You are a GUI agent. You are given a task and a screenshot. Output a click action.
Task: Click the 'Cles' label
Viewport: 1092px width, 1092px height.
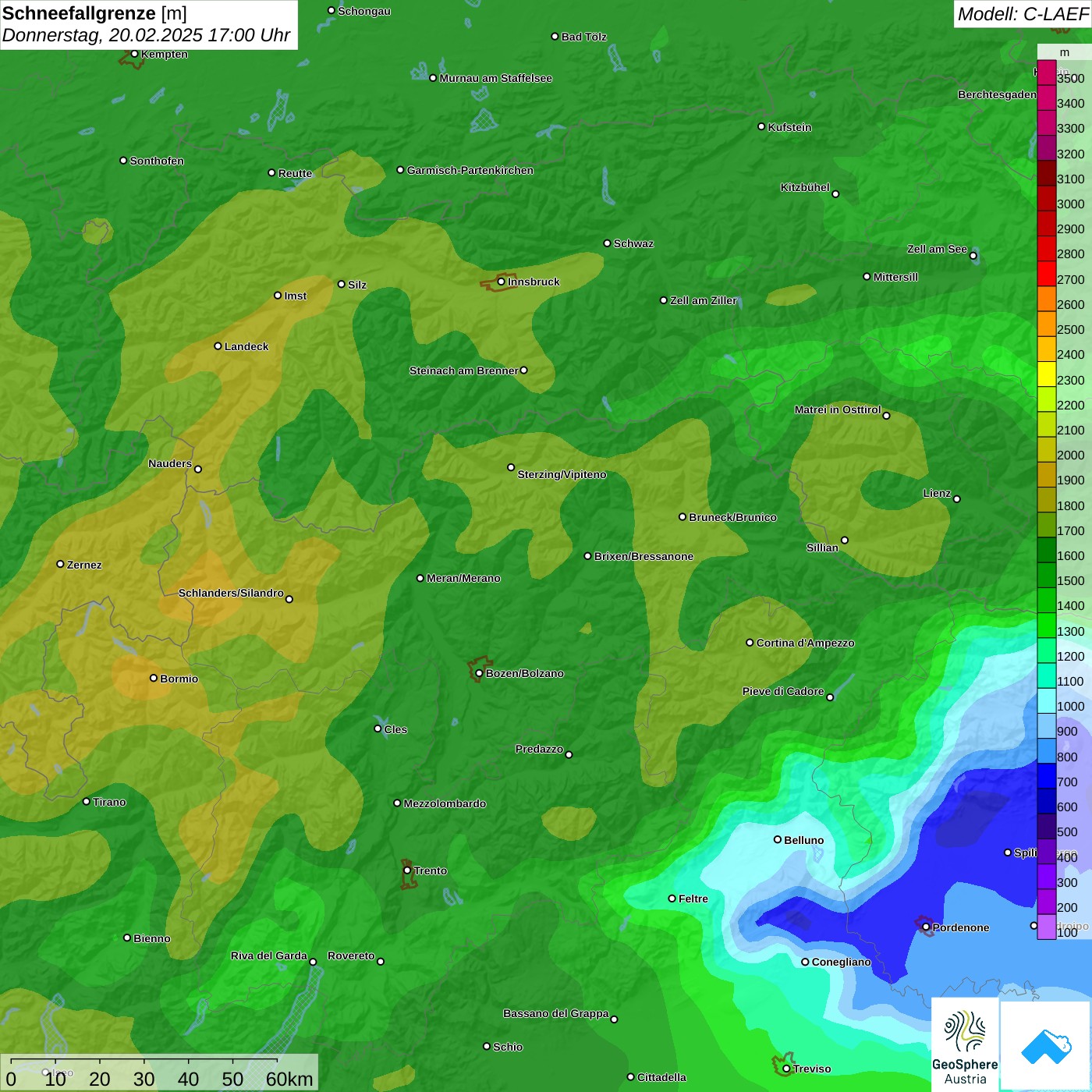(x=396, y=729)
